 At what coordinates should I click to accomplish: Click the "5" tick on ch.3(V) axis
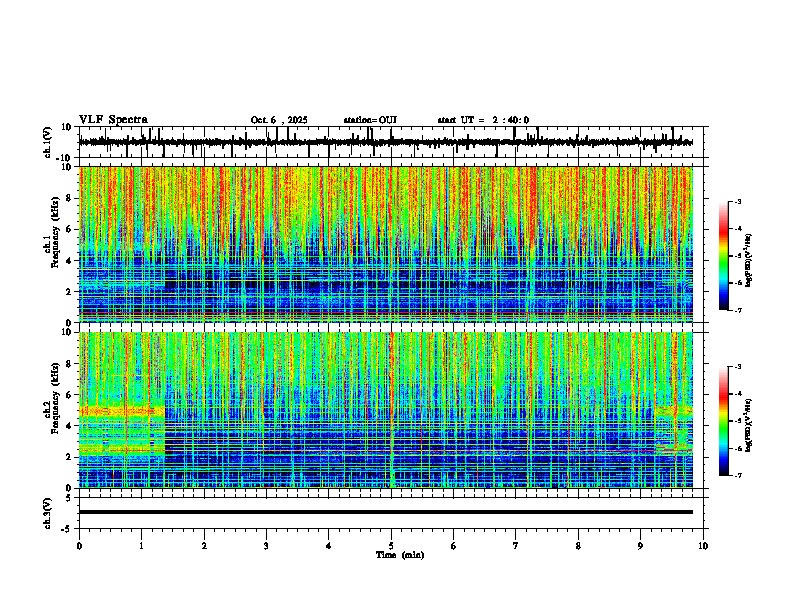[x=69, y=498]
